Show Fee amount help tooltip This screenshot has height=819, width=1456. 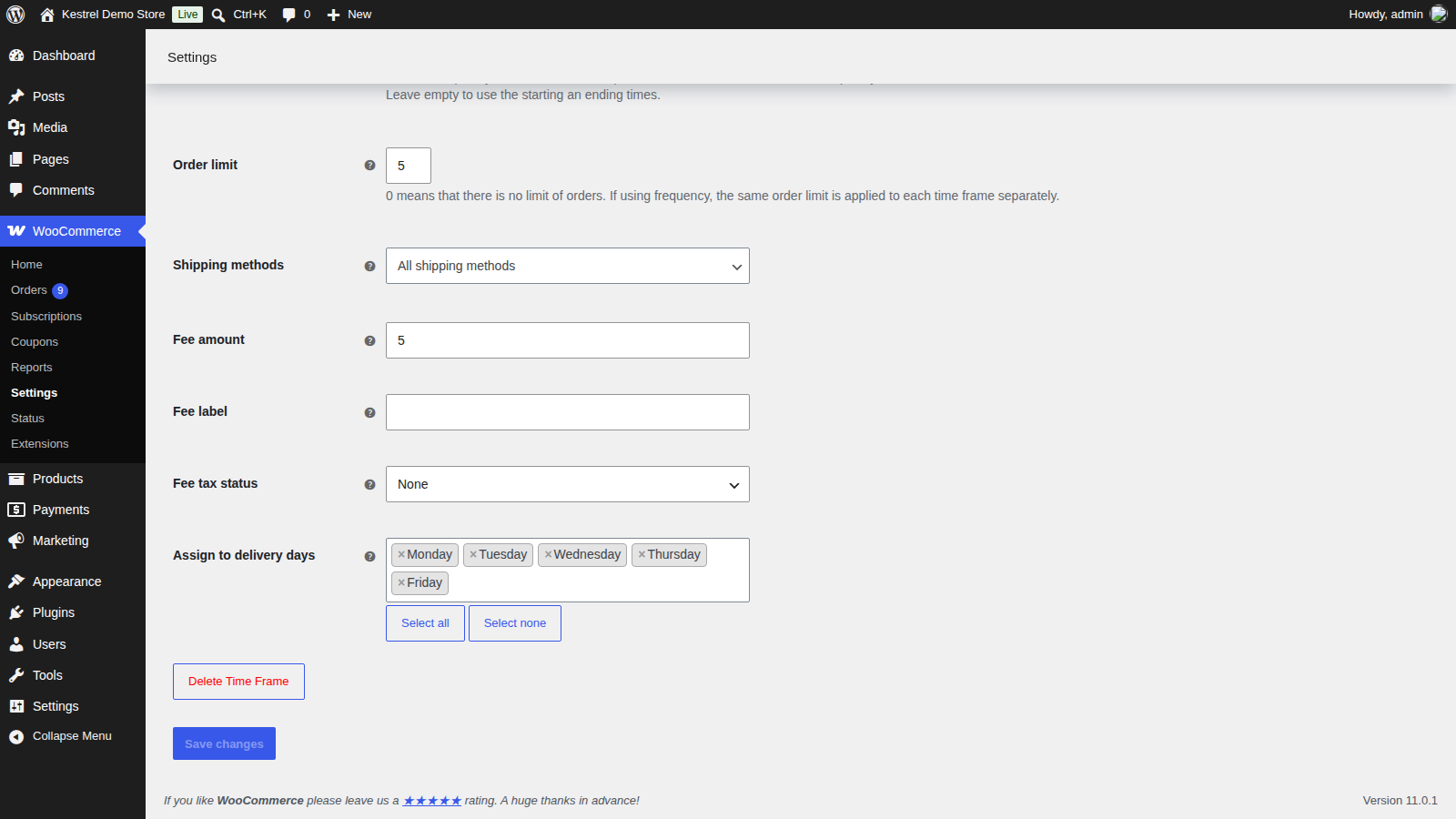(x=369, y=341)
